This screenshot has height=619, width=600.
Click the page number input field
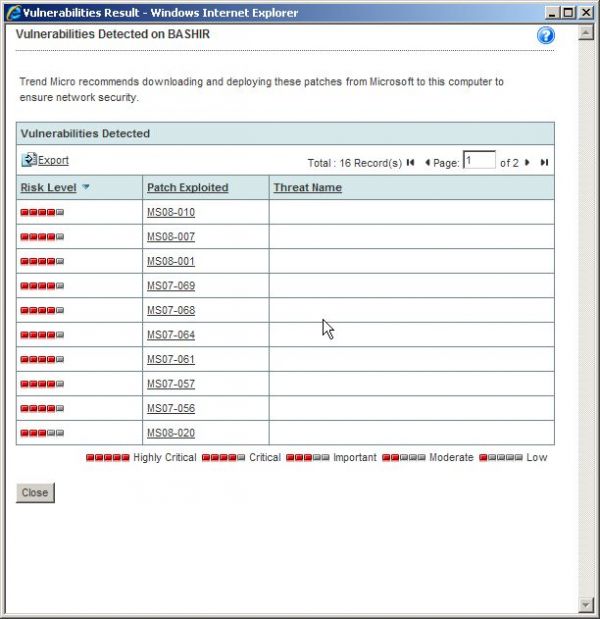(x=479, y=160)
